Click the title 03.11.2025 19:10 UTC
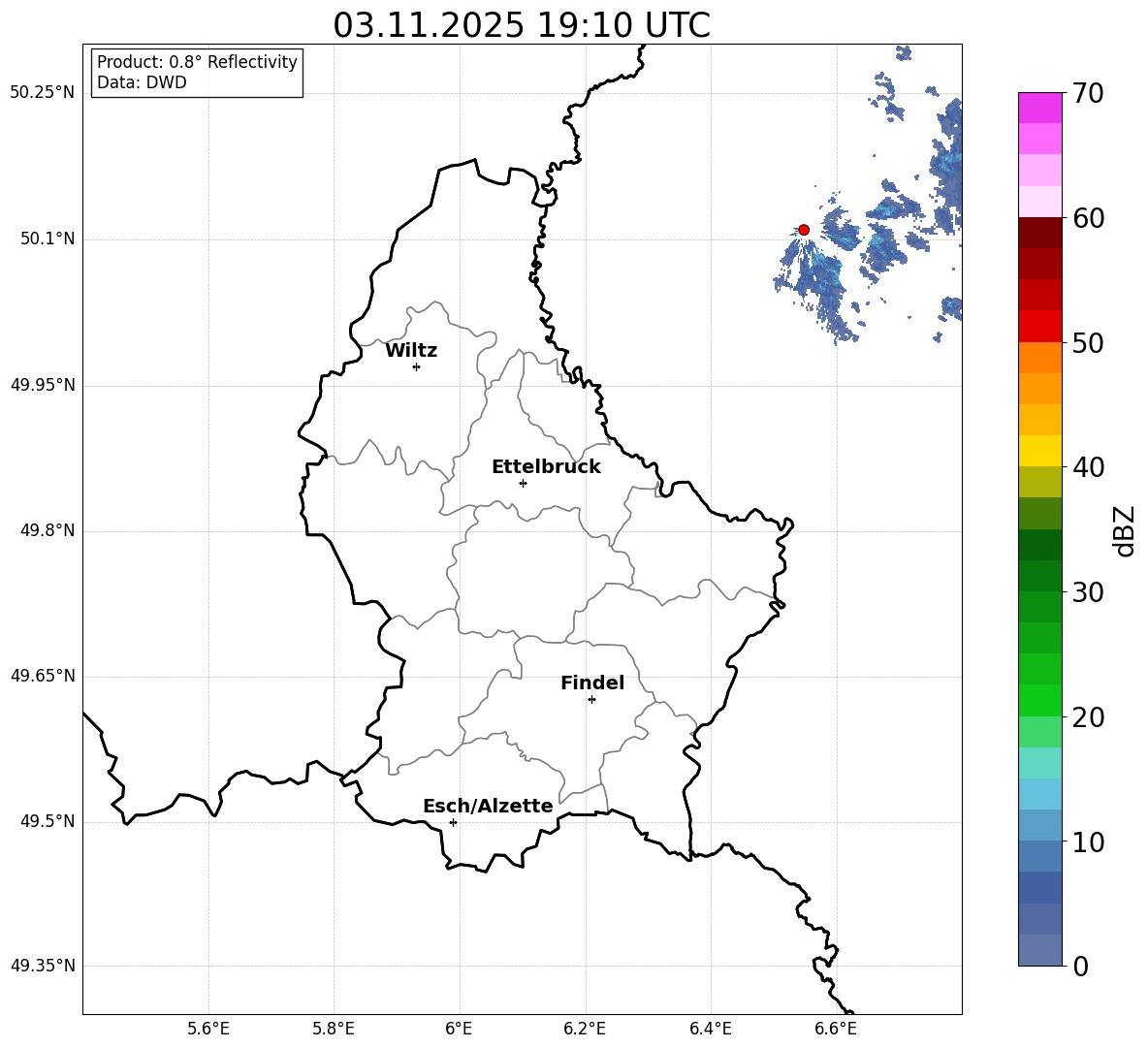1148x1048 pixels. tap(522, 25)
